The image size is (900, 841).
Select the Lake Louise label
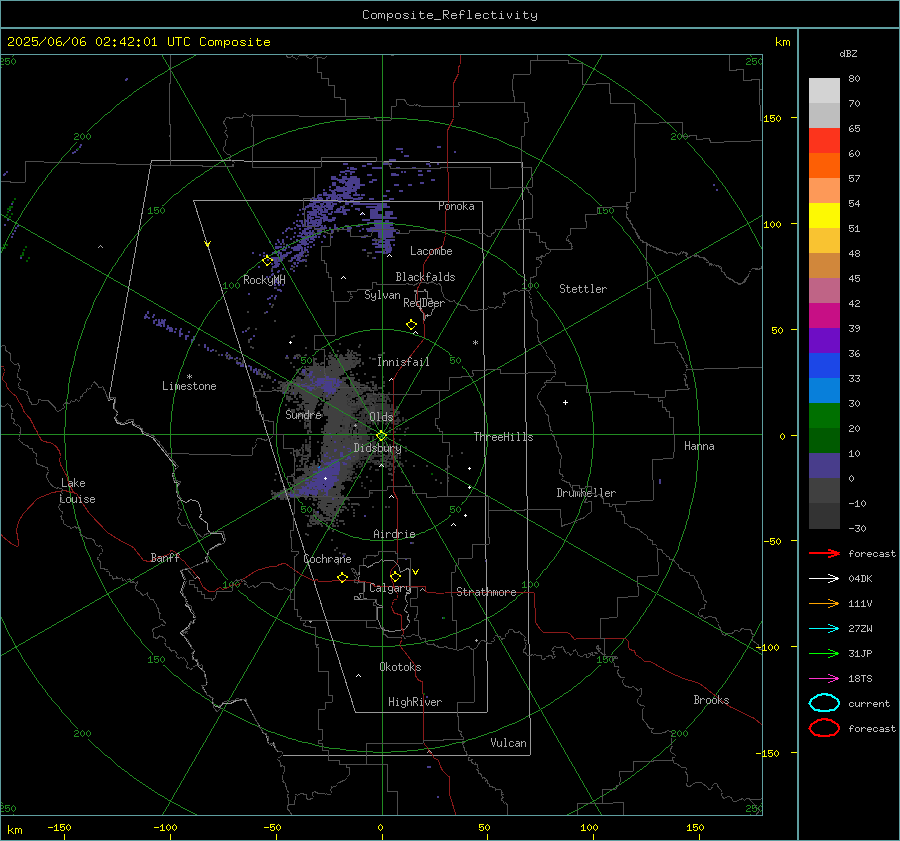(77, 491)
